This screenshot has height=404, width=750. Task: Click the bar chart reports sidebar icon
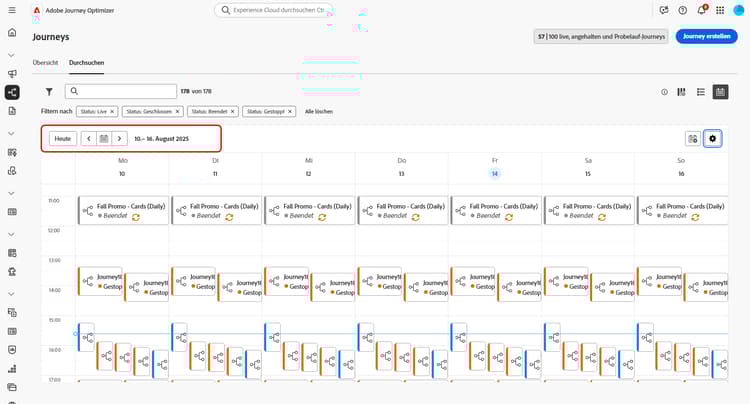point(12,369)
